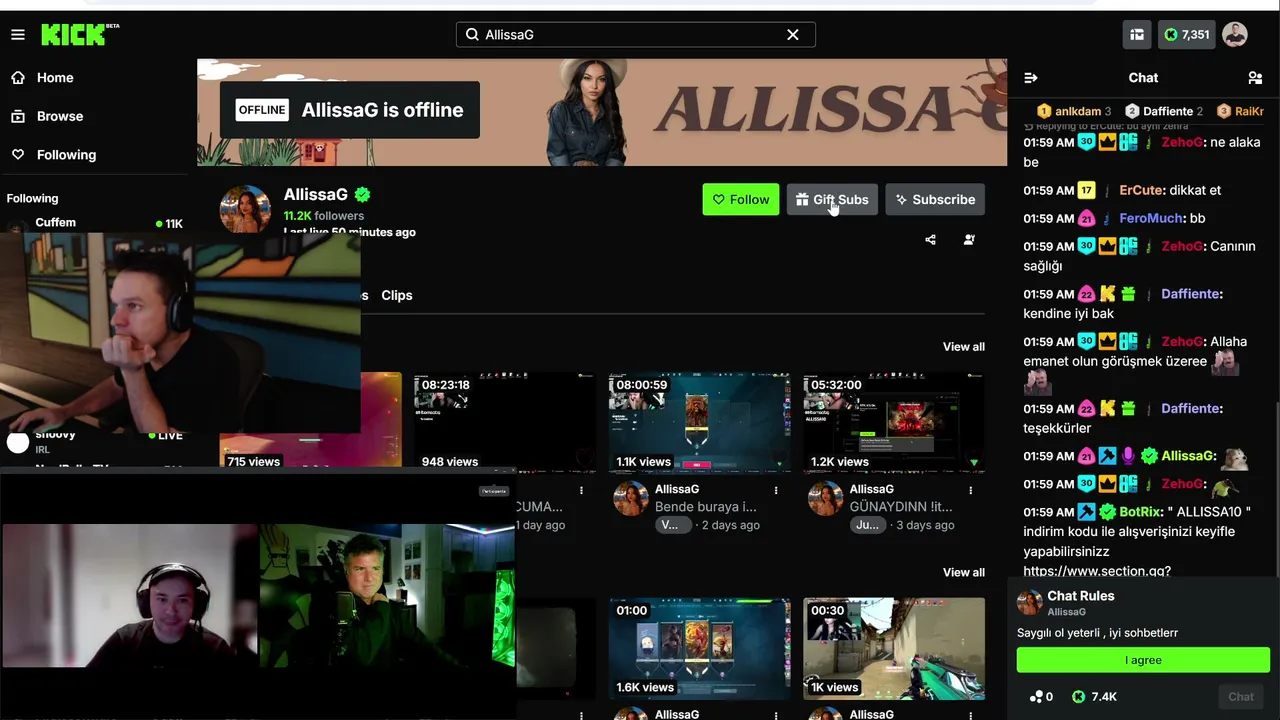The image size is (1280, 720).
Task: Gift subs to AllissaG
Action: point(832,200)
